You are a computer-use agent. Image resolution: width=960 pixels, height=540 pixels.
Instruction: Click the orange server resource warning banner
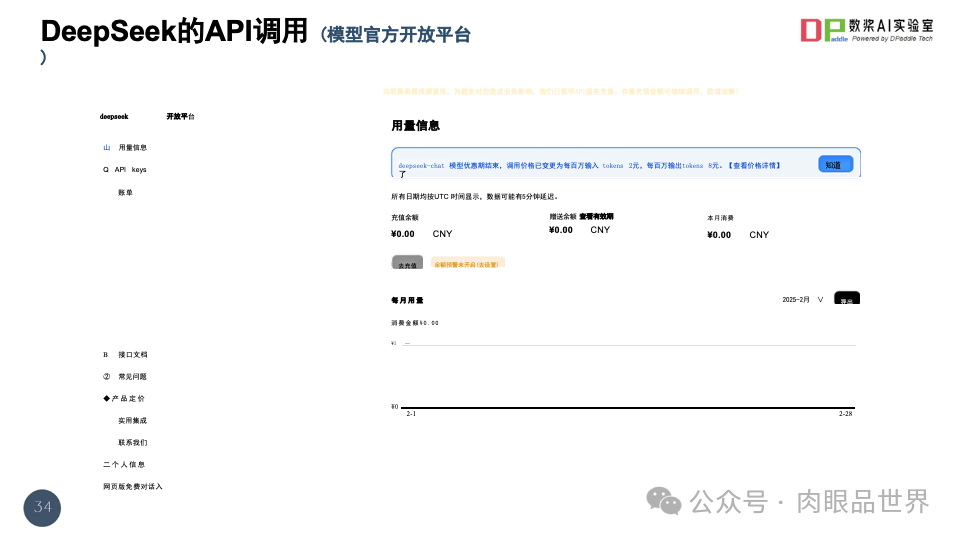(x=561, y=91)
